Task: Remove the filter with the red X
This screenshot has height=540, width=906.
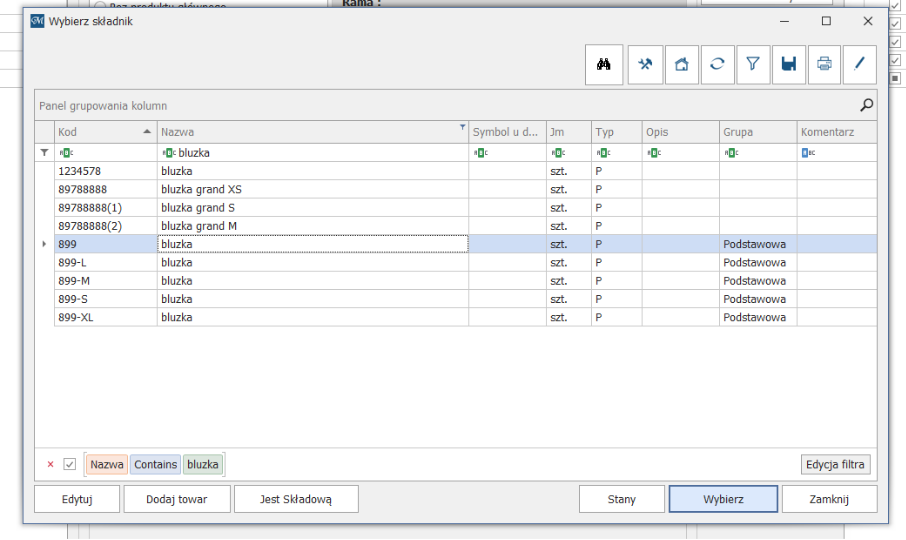Action: [x=50, y=464]
